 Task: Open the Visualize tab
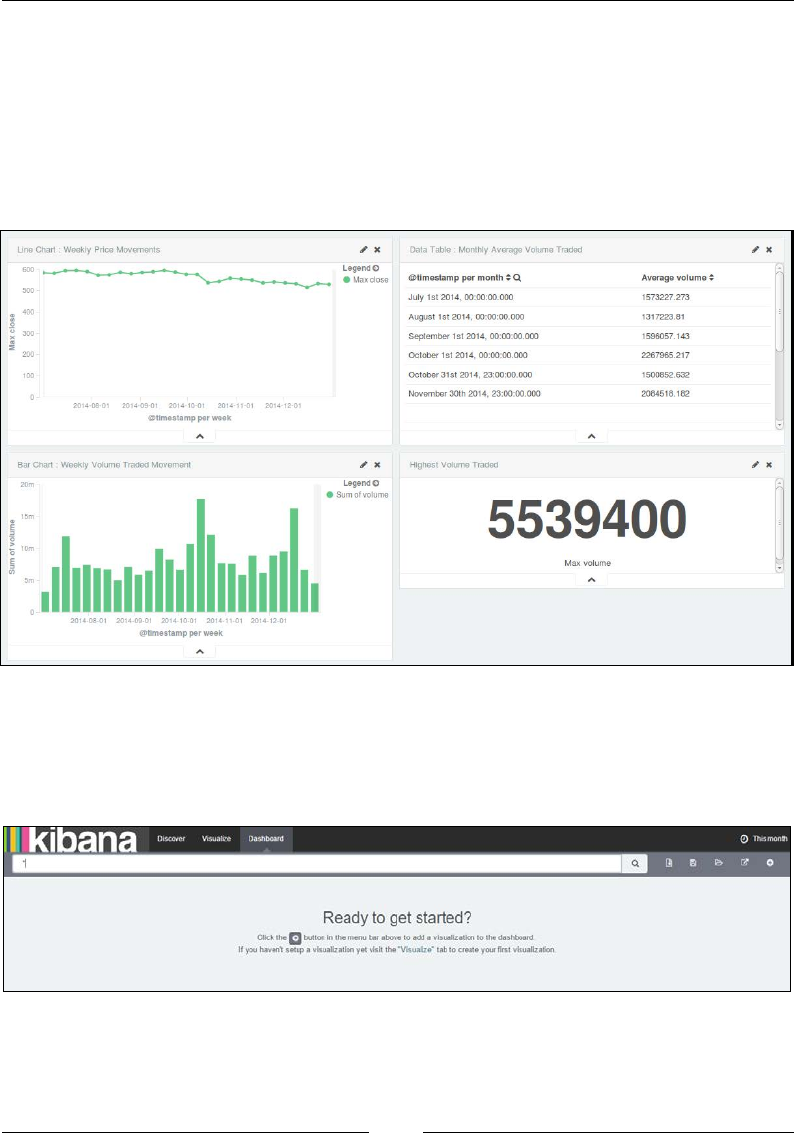(216, 839)
